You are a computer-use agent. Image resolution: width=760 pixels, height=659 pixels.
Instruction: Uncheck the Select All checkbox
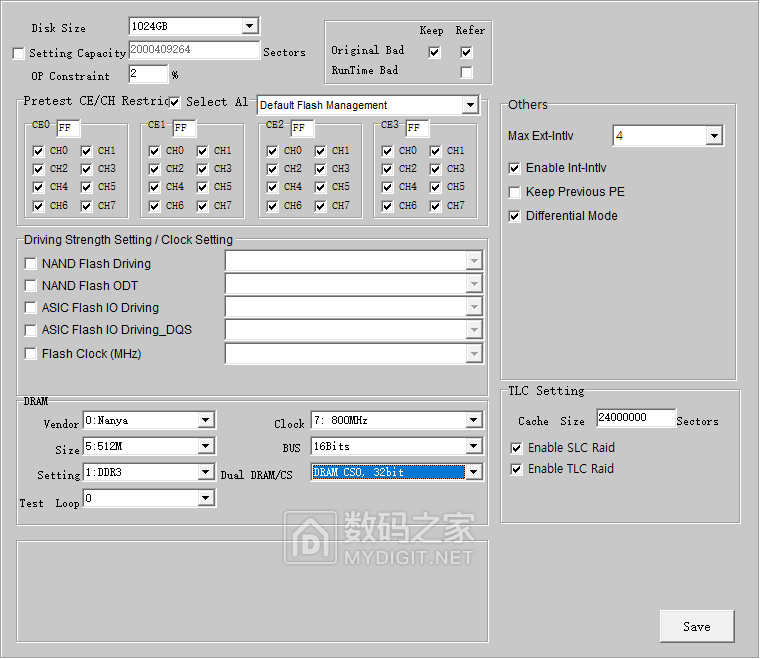pos(174,102)
